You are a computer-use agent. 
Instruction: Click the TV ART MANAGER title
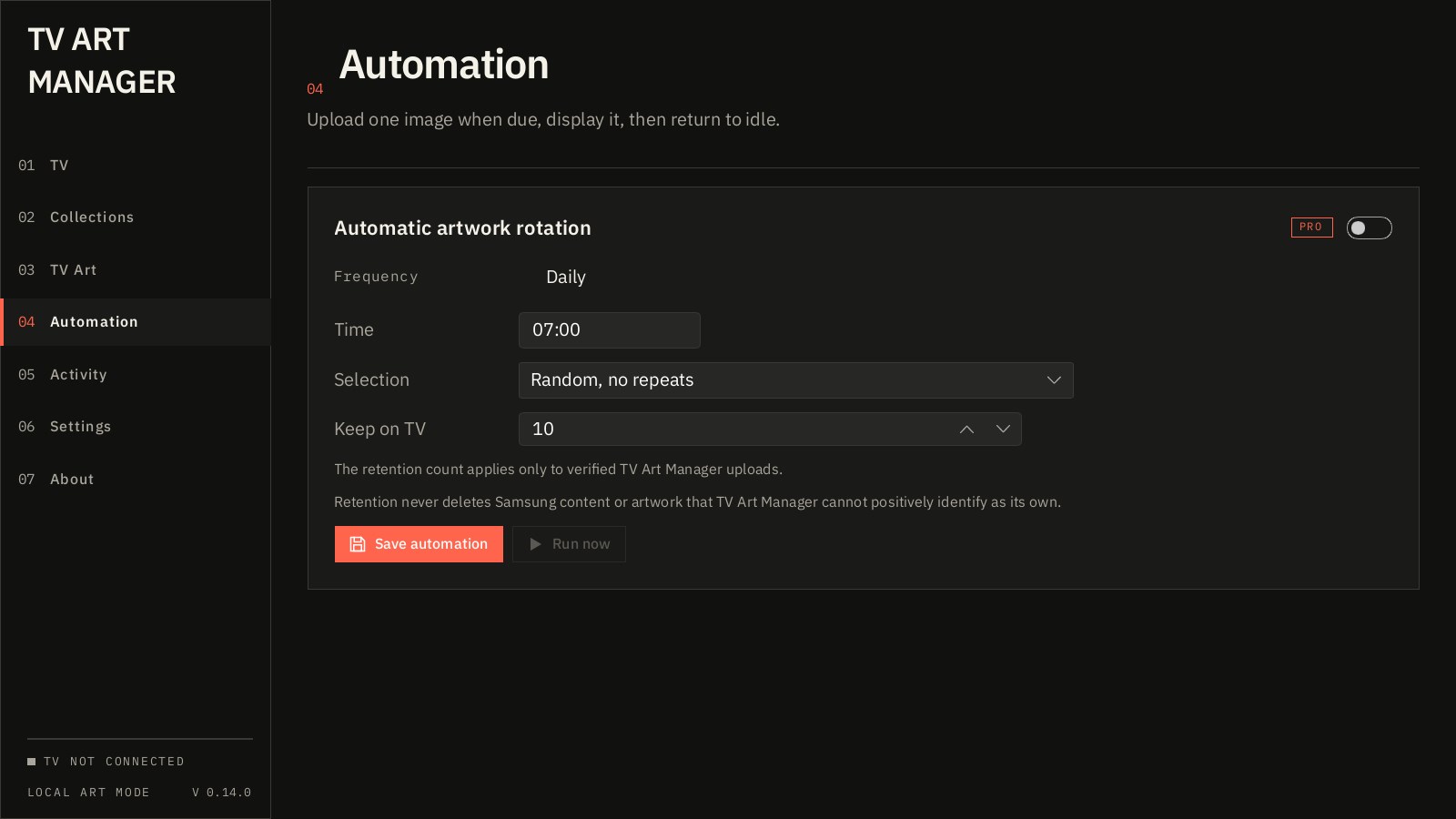click(102, 61)
